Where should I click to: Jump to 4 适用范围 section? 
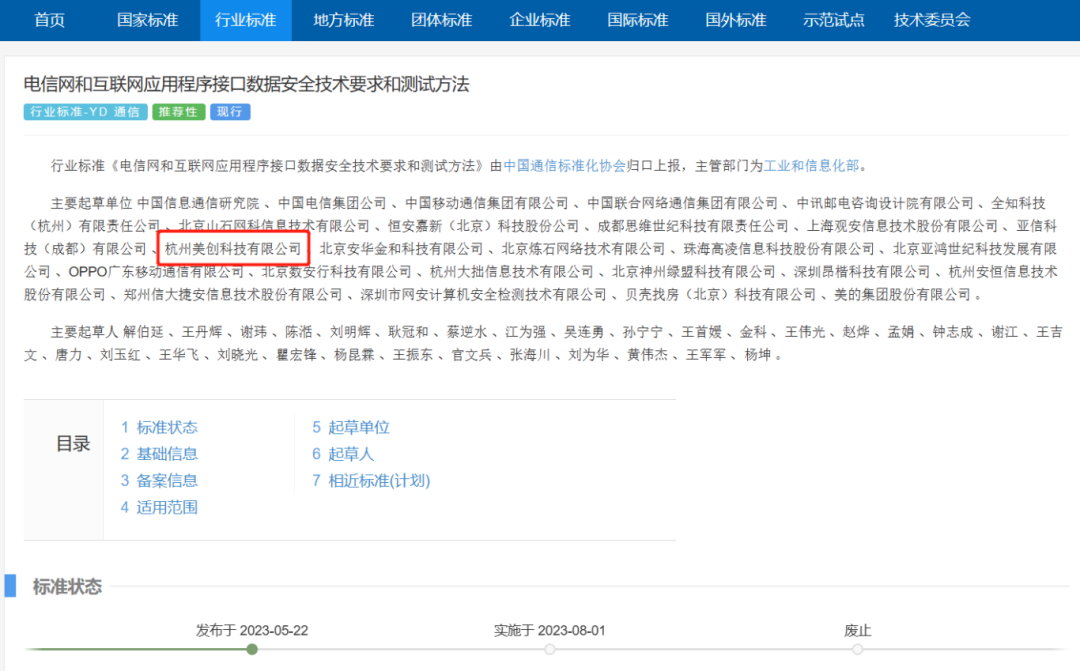[x=159, y=508]
